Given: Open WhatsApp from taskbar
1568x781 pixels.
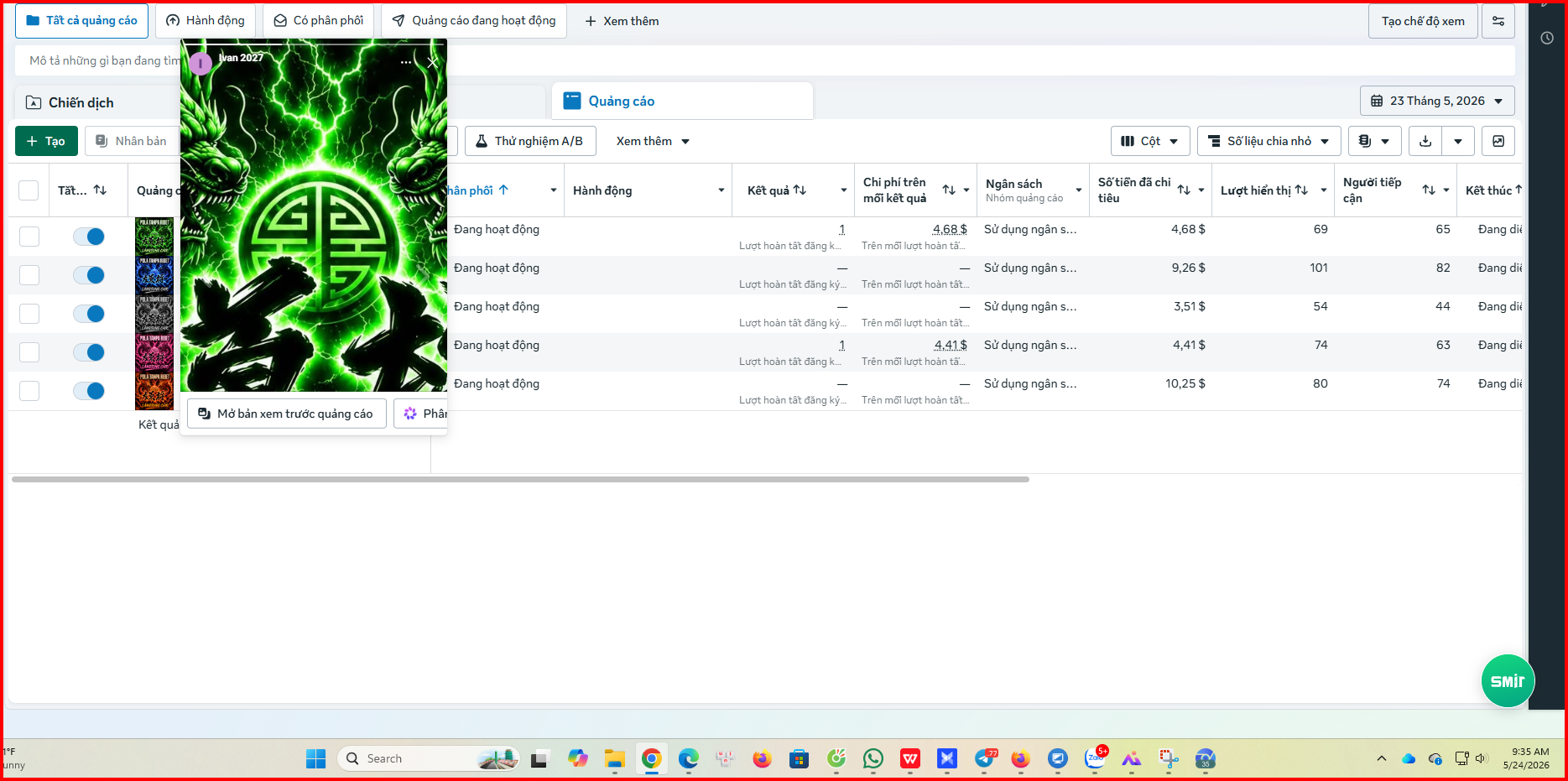Looking at the screenshot, I should [x=873, y=758].
